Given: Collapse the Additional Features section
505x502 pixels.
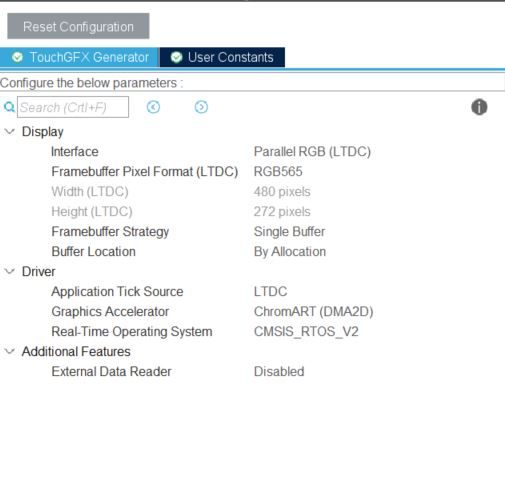Looking at the screenshot, I should 10,351.
